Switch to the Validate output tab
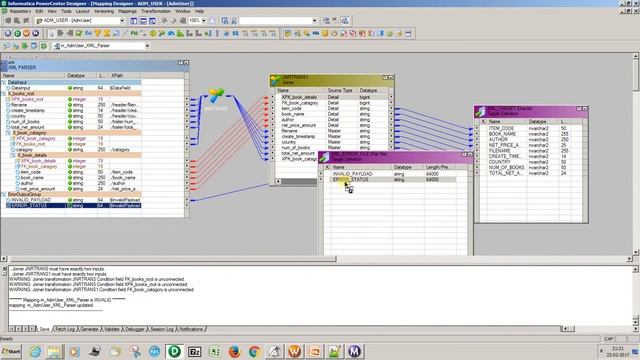640x360 pixels. (112, 329)
